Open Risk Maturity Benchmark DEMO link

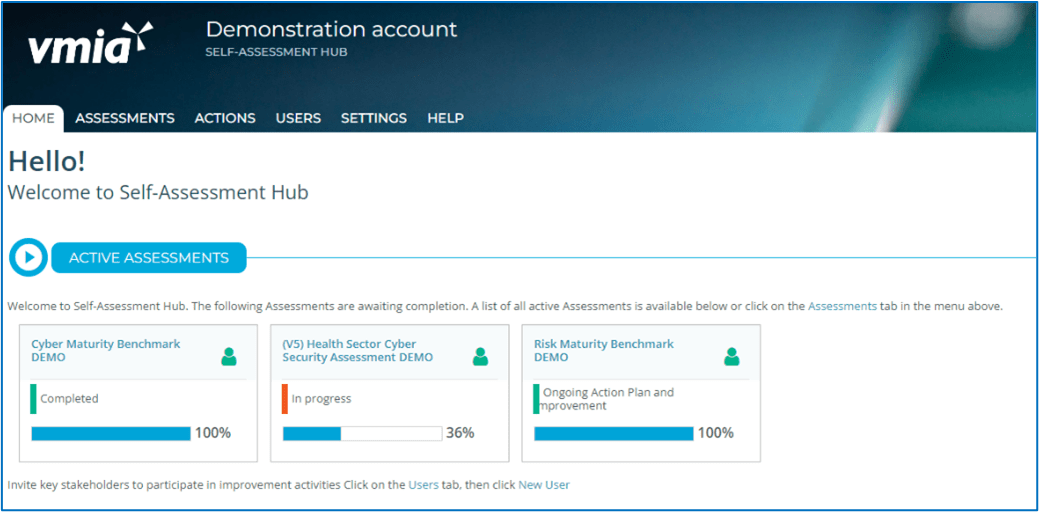click(x=604, y=350)
